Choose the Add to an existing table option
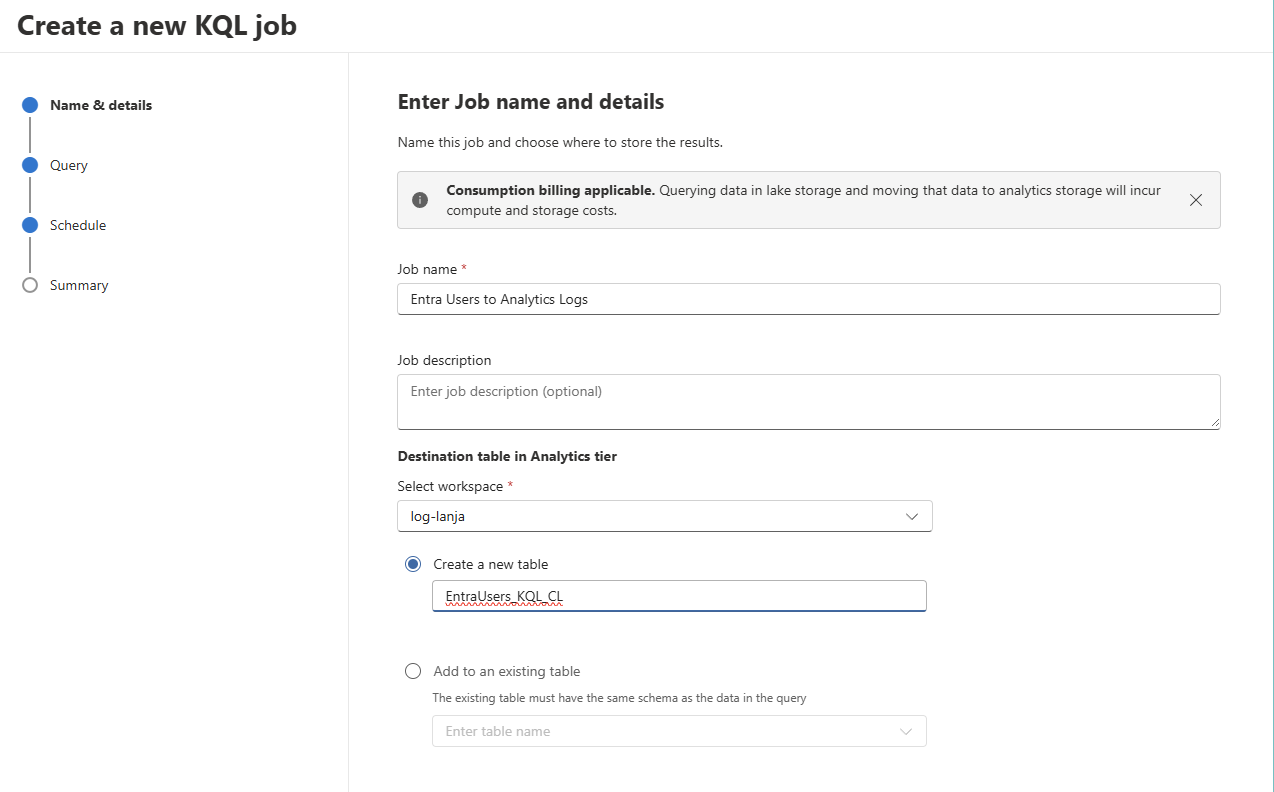This screenshot has height=792, width=1274. coord(413,671)
